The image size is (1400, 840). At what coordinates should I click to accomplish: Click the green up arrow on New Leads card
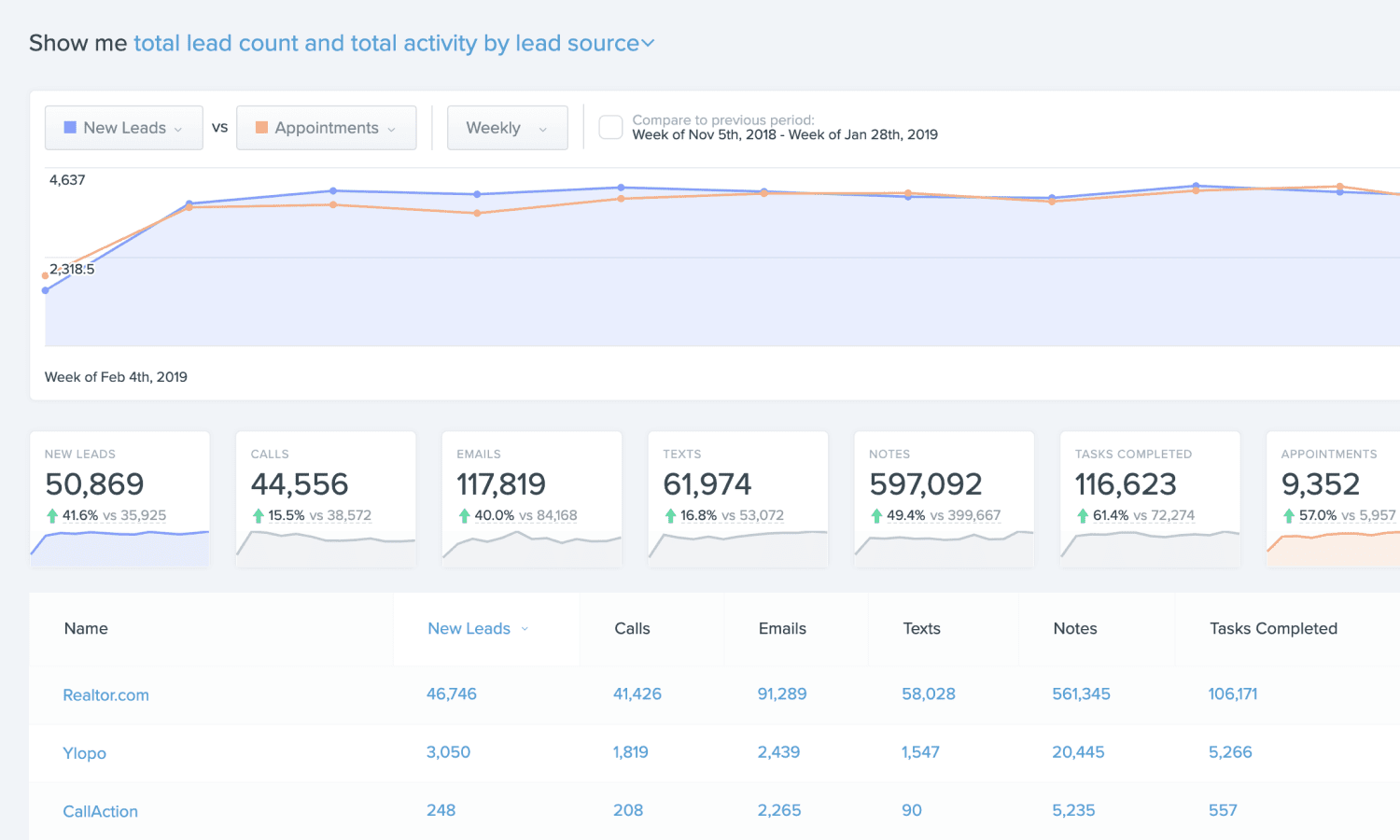pos(52,515)
